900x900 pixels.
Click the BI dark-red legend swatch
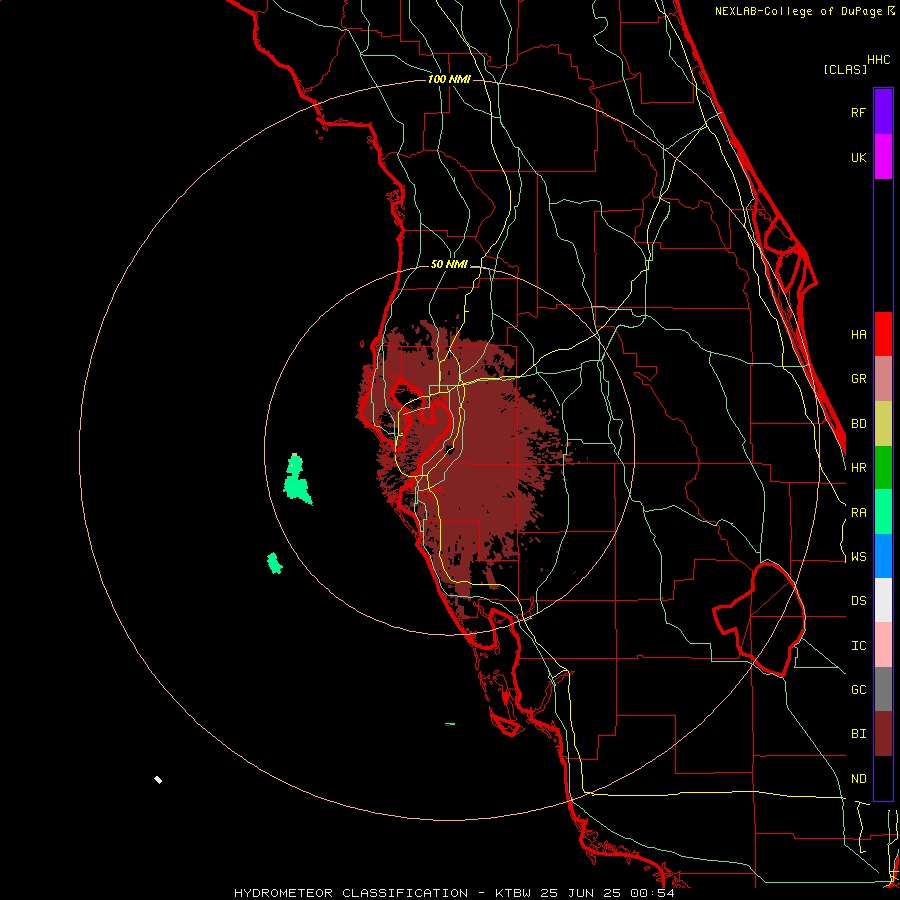click(x=883, y=734)
